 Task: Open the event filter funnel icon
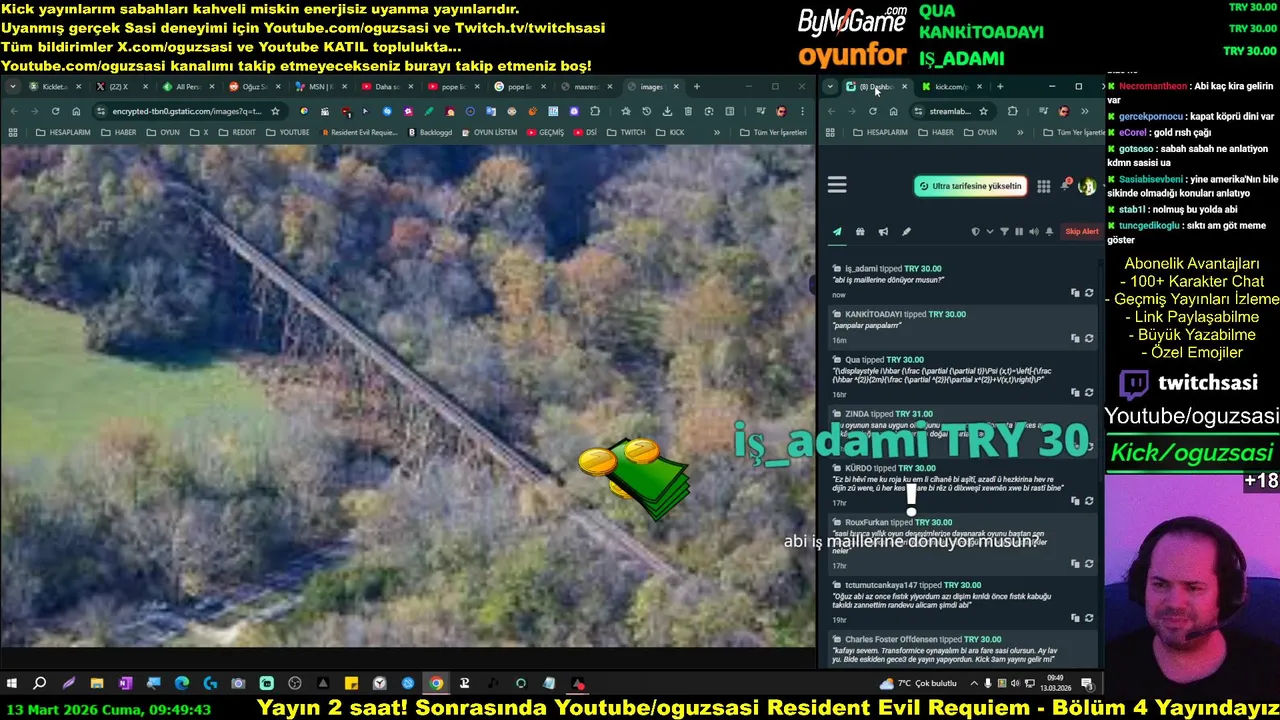1005,232
